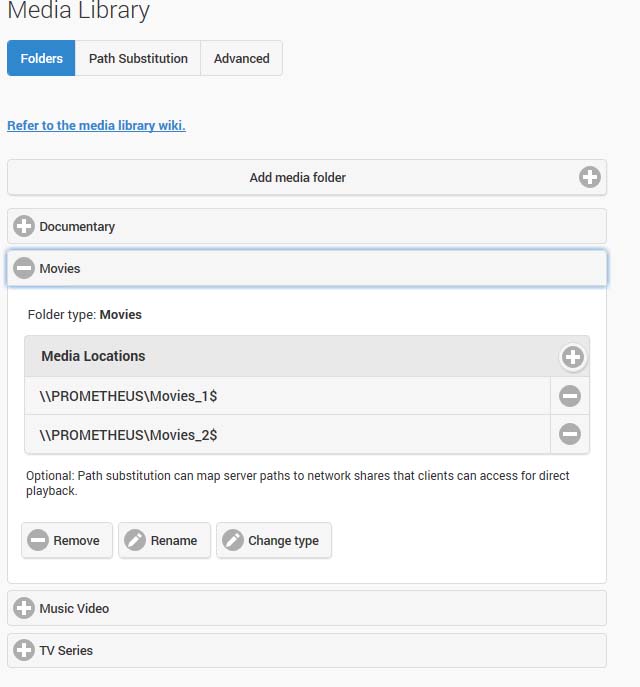Add a new media location with plus icon
Viewport: 640px width, 687px height.
(572, 357)
